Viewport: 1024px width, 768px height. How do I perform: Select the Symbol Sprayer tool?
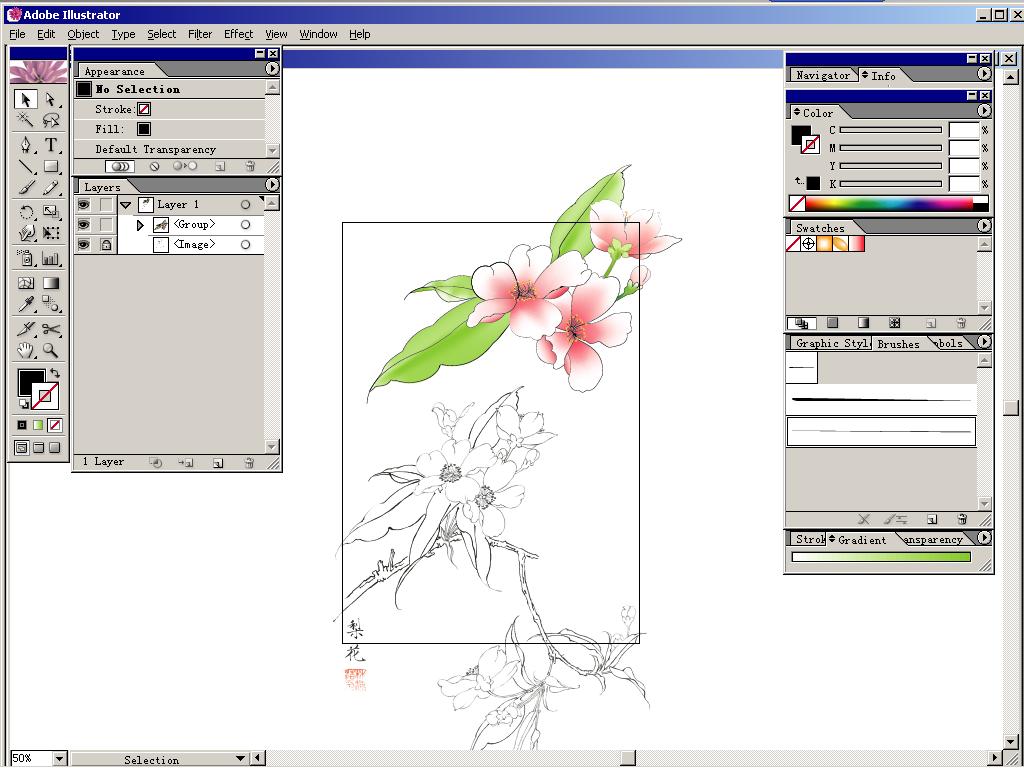[x=25, y=258]
